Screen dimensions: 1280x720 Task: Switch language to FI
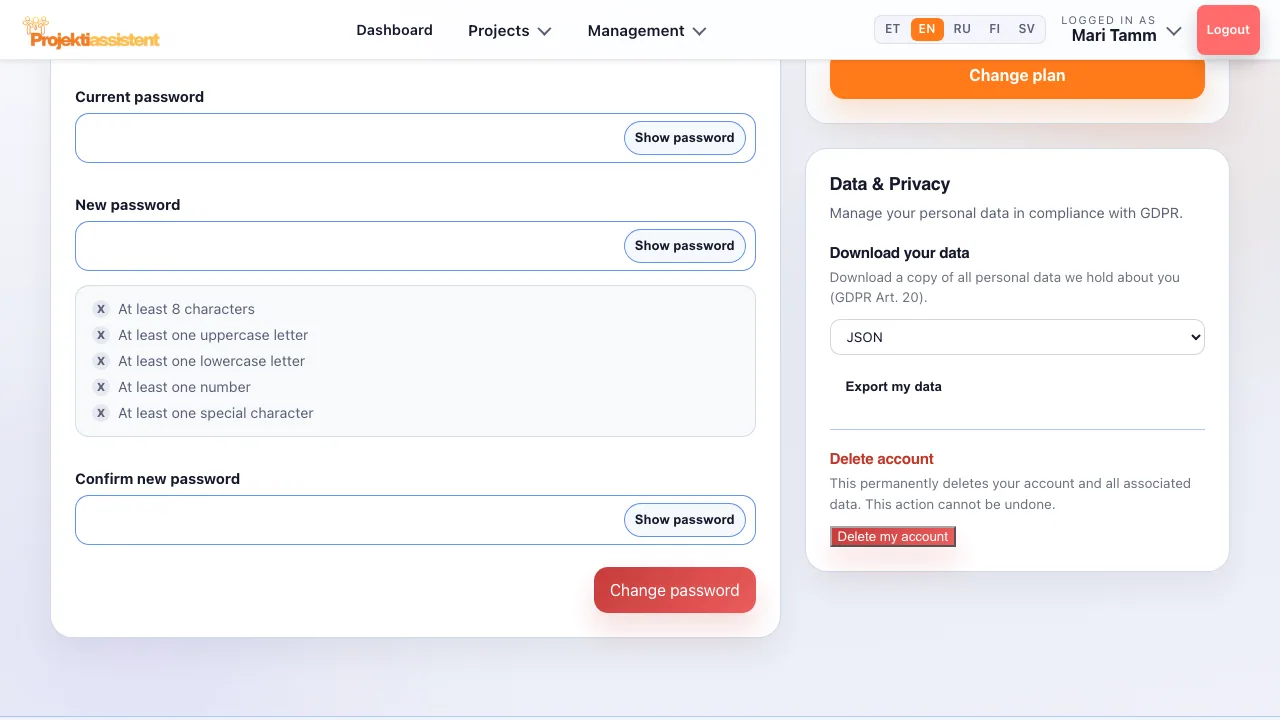click(994, 29)
